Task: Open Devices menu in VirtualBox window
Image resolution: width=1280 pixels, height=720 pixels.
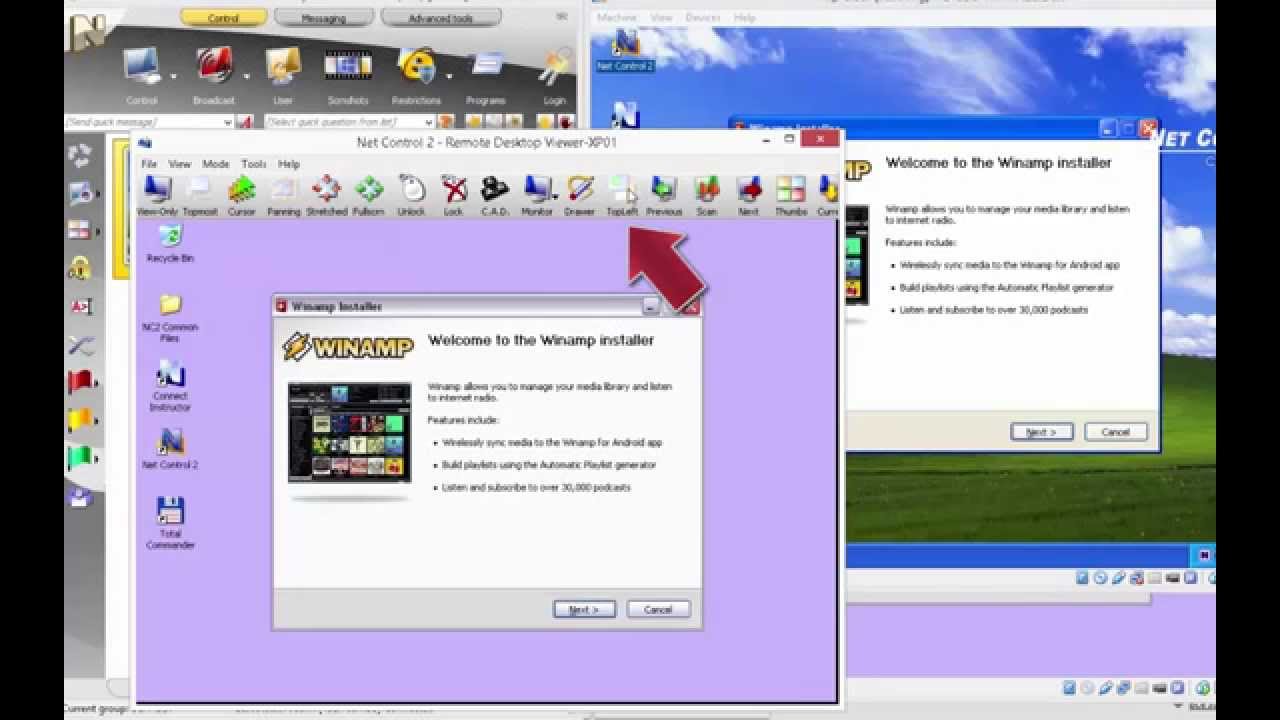Action: (703, 18)
